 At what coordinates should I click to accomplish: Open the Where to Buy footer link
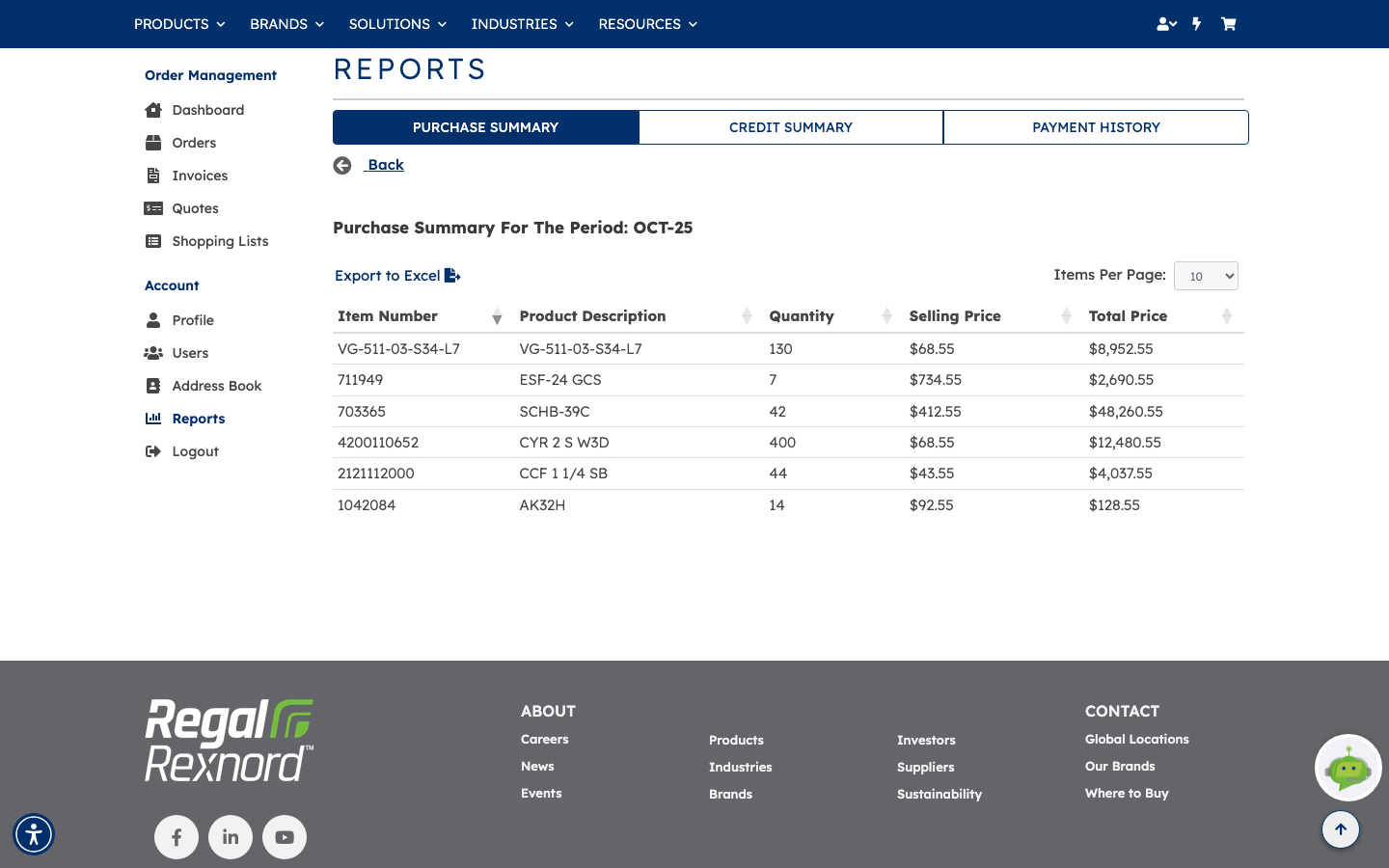point(1127,793)
